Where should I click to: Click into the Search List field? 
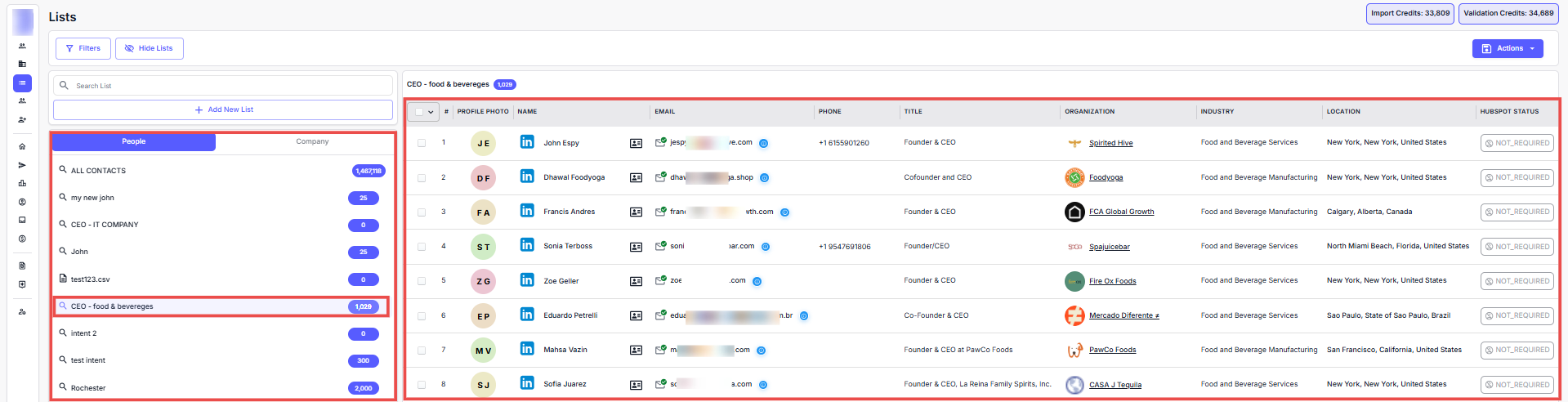229,86
